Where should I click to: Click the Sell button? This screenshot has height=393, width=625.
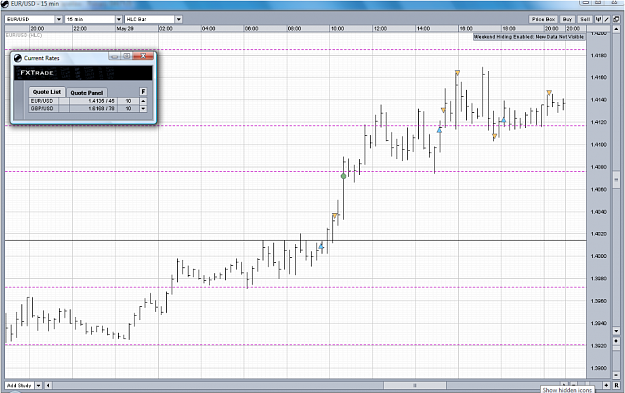click(x=585, y=19)
